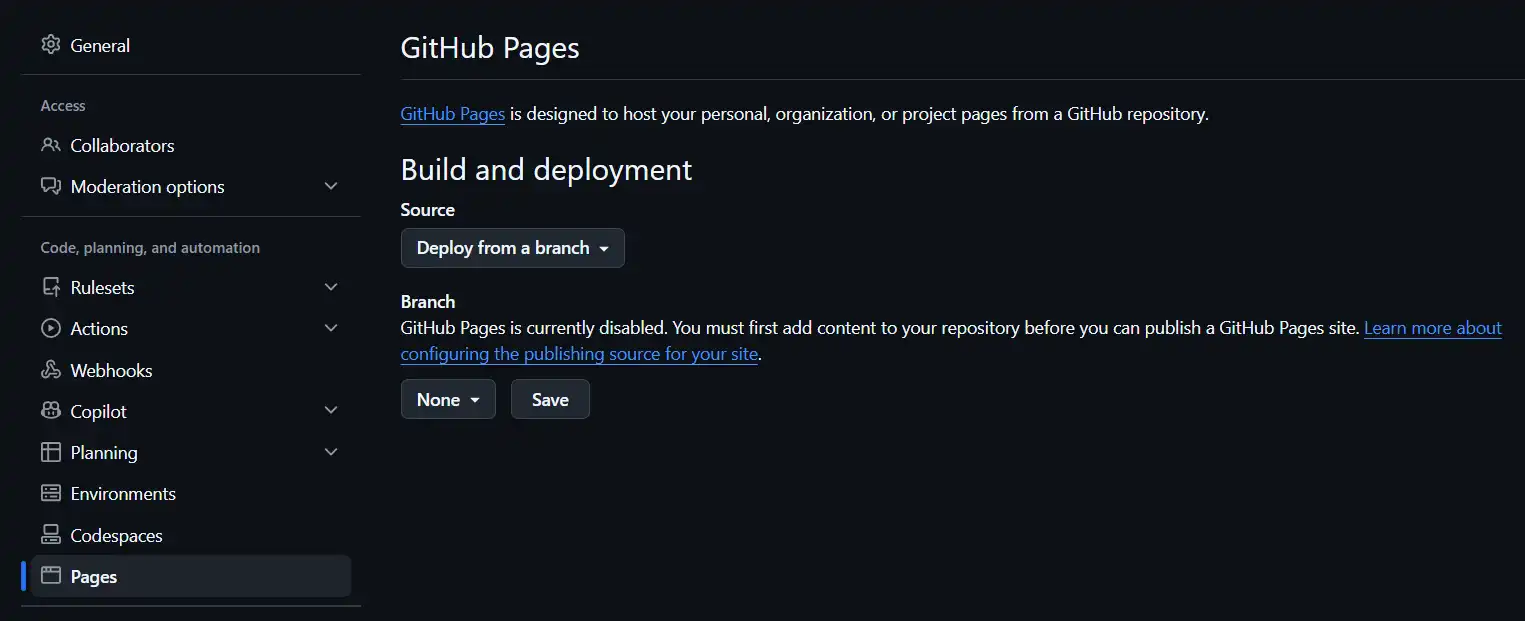Expand the Actions chevron

(332, 328)
